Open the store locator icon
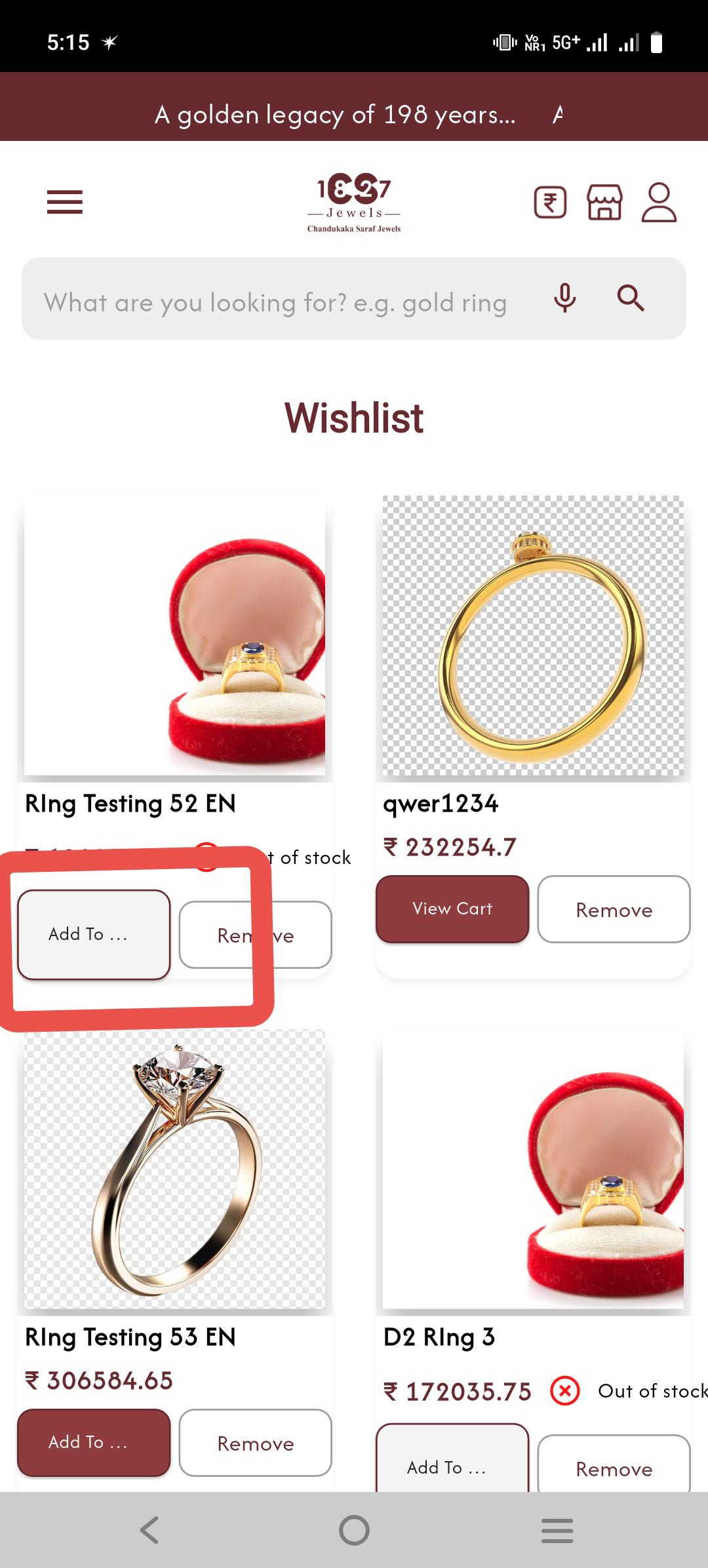This screenshot has width=708, height=1568. pos(604,202)
